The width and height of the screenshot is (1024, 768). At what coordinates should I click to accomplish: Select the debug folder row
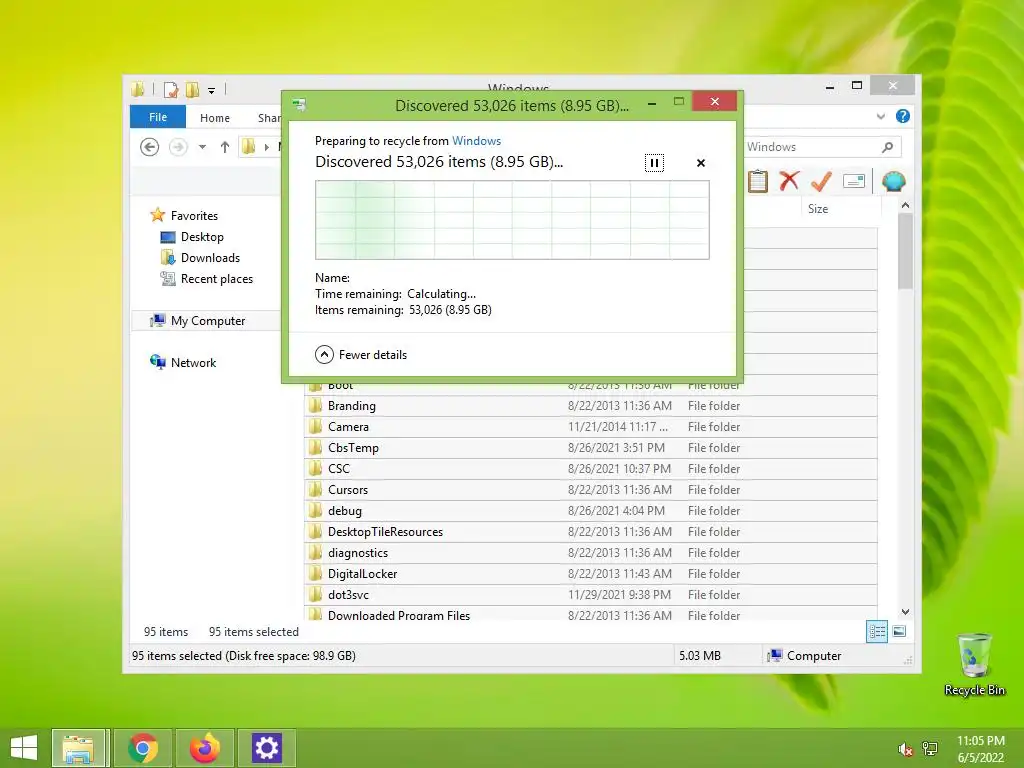[x=590, y=511]
